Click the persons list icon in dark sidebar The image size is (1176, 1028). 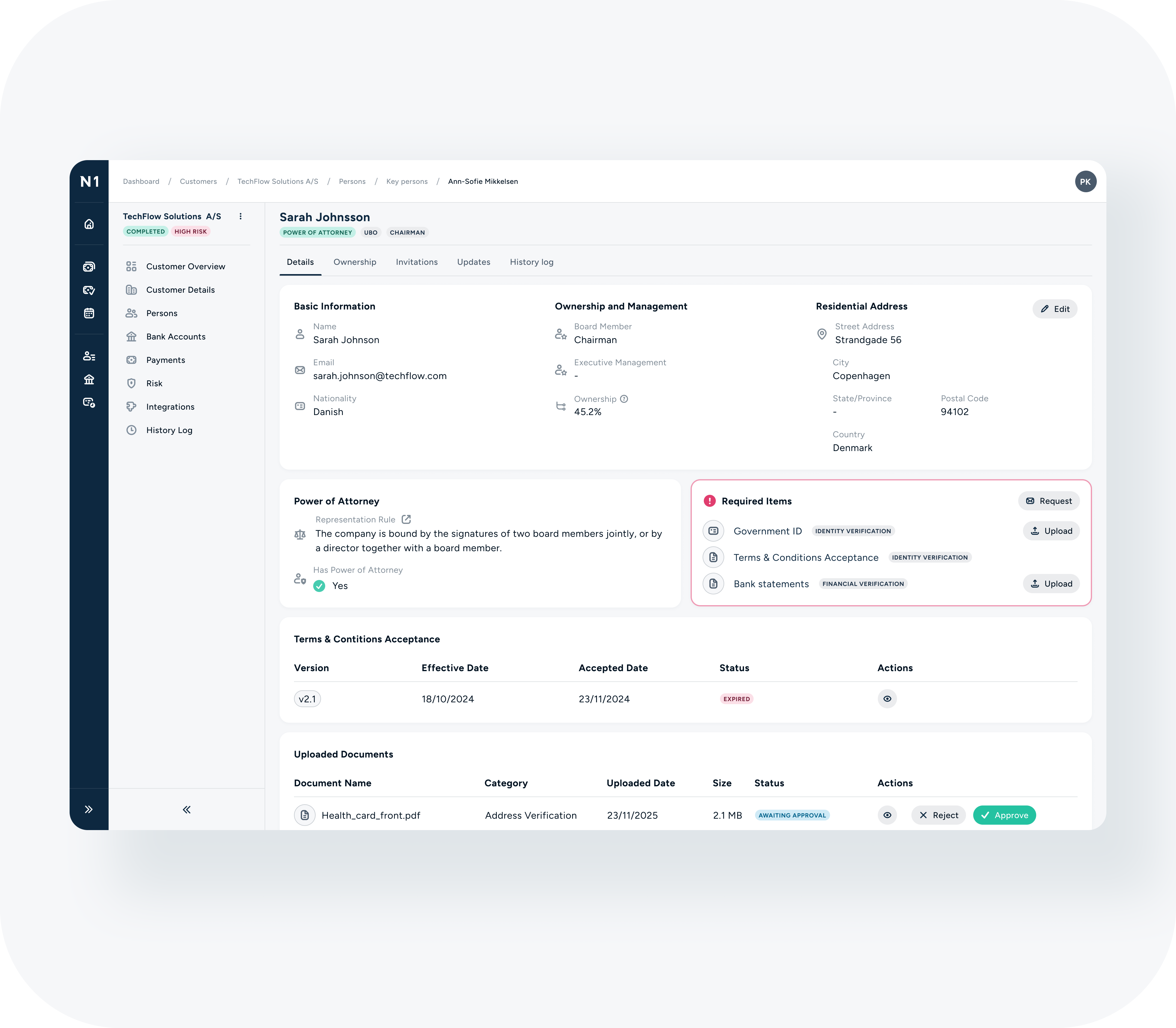[89, 356]
